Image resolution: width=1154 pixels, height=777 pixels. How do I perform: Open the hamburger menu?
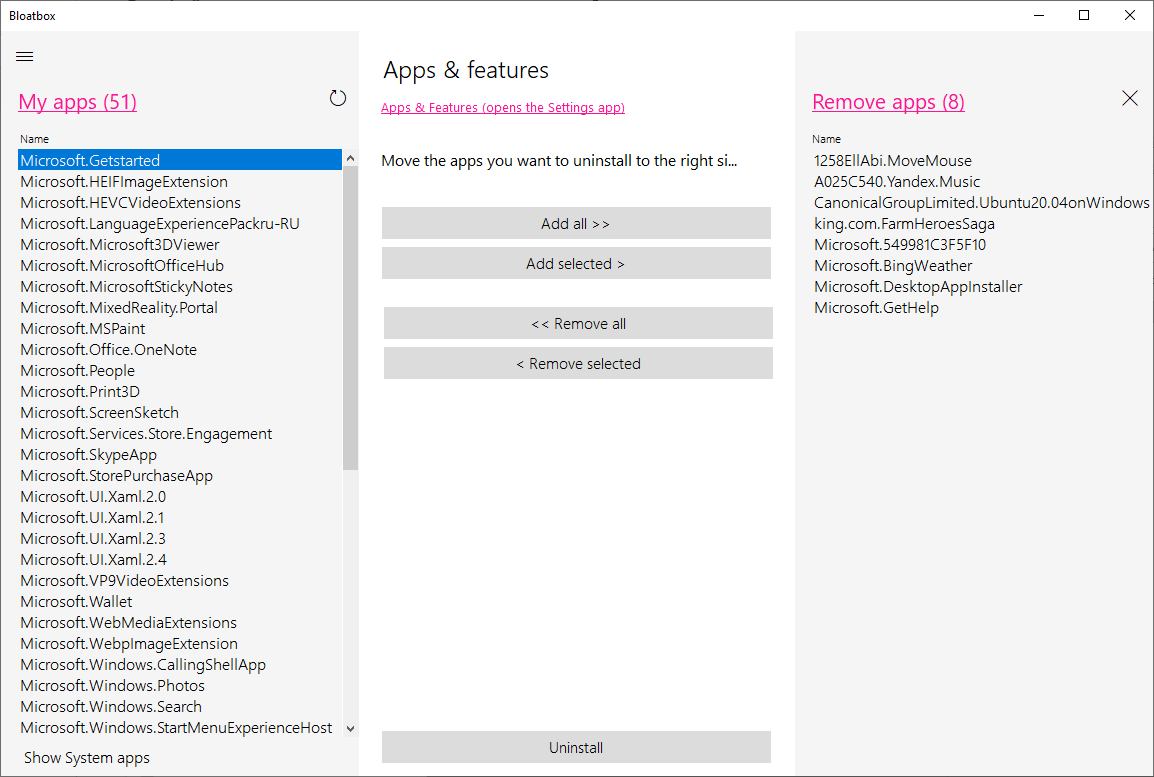(25, 57)
